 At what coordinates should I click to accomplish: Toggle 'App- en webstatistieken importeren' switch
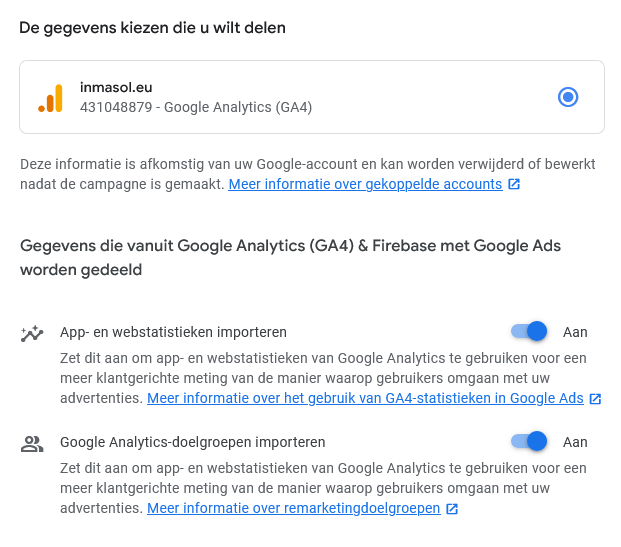coord(529,332)
